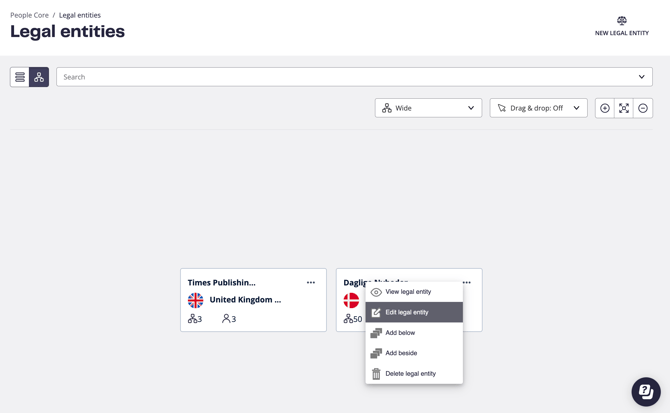Click the fit to screen icon
Screen dimensions: 670x413
[624, 108]
